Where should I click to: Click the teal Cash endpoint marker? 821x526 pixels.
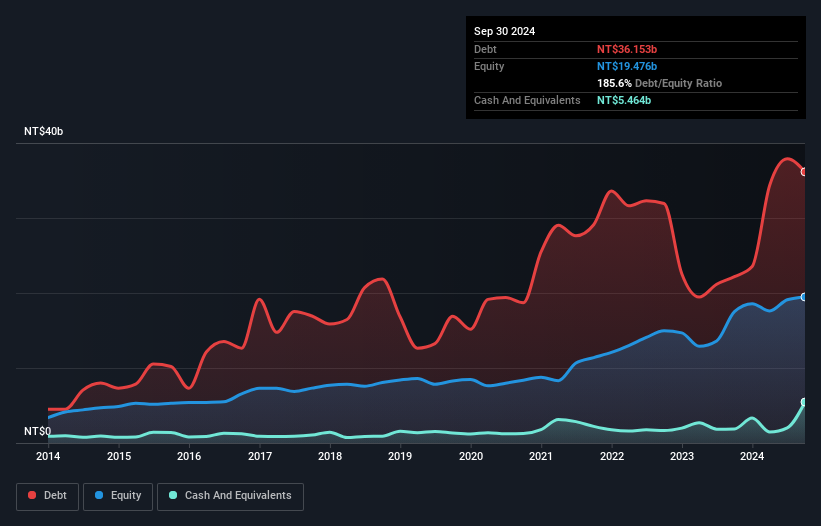pos(804,402)
